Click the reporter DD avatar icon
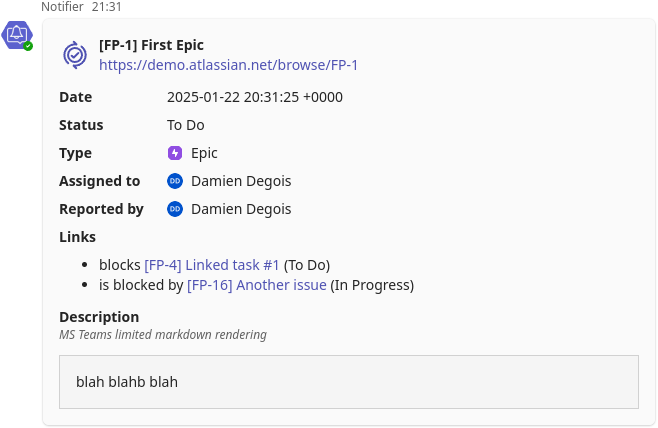 click(x=175, y=209)
